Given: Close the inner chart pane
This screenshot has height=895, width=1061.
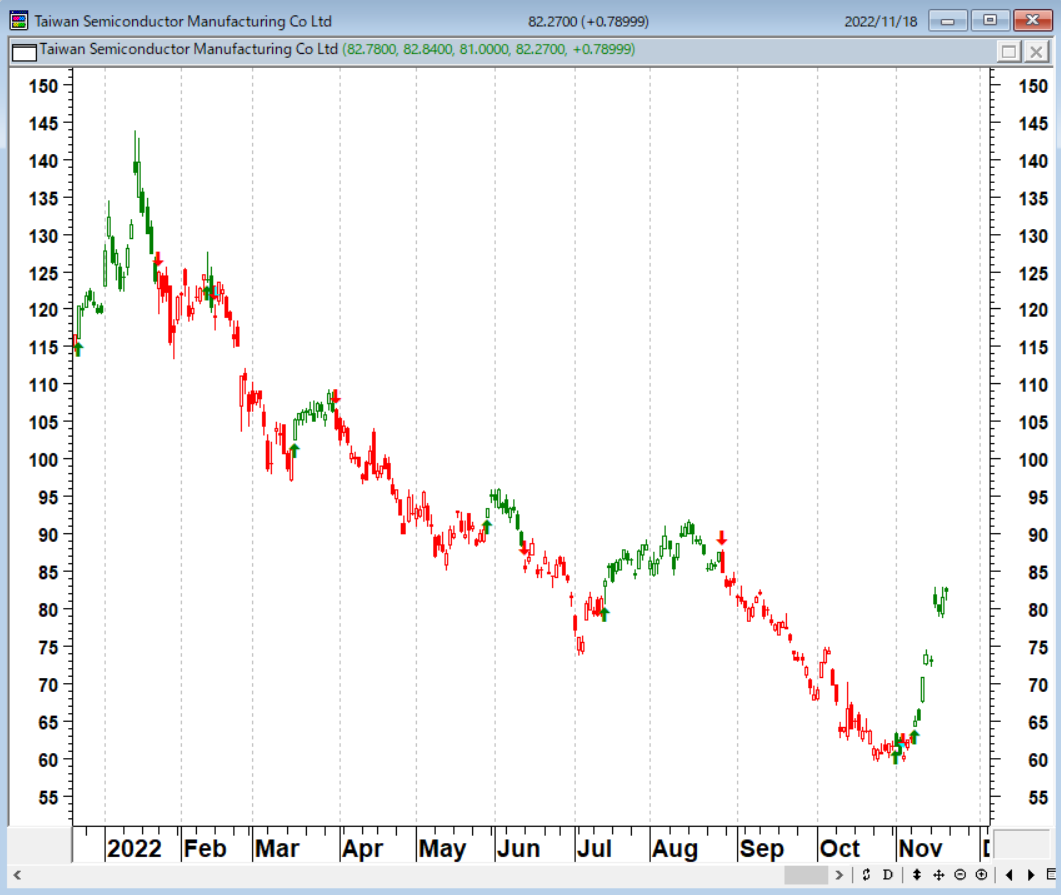Looking at the screenshot, I should (1036, 51).
